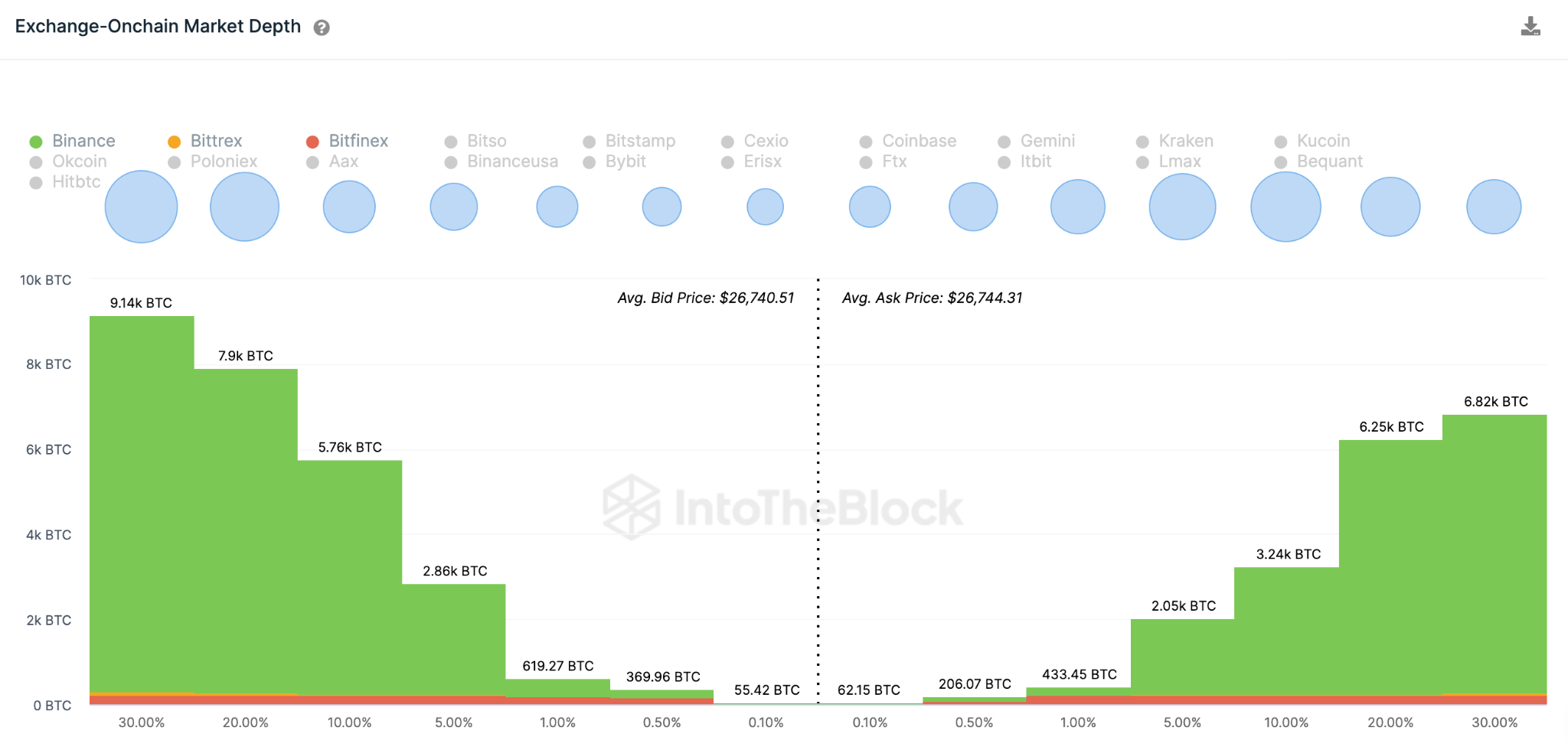Select the Kraken exchange bubble

pos(1181,206)
